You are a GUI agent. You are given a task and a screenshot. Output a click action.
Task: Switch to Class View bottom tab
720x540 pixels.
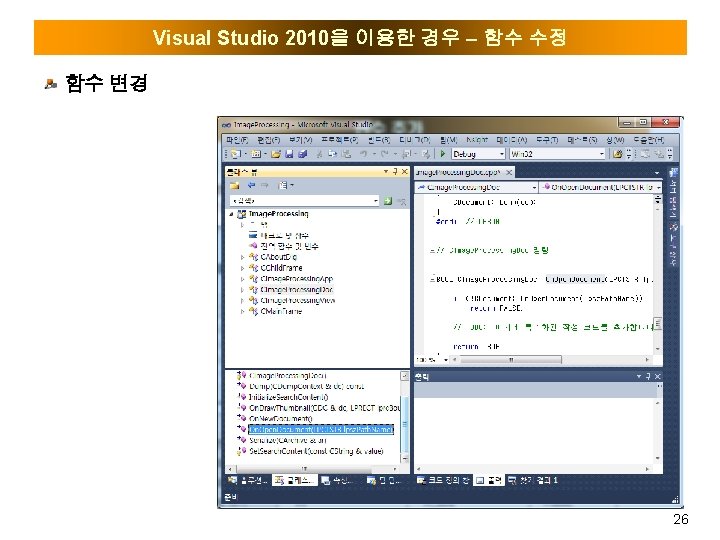tap(294, 481)
